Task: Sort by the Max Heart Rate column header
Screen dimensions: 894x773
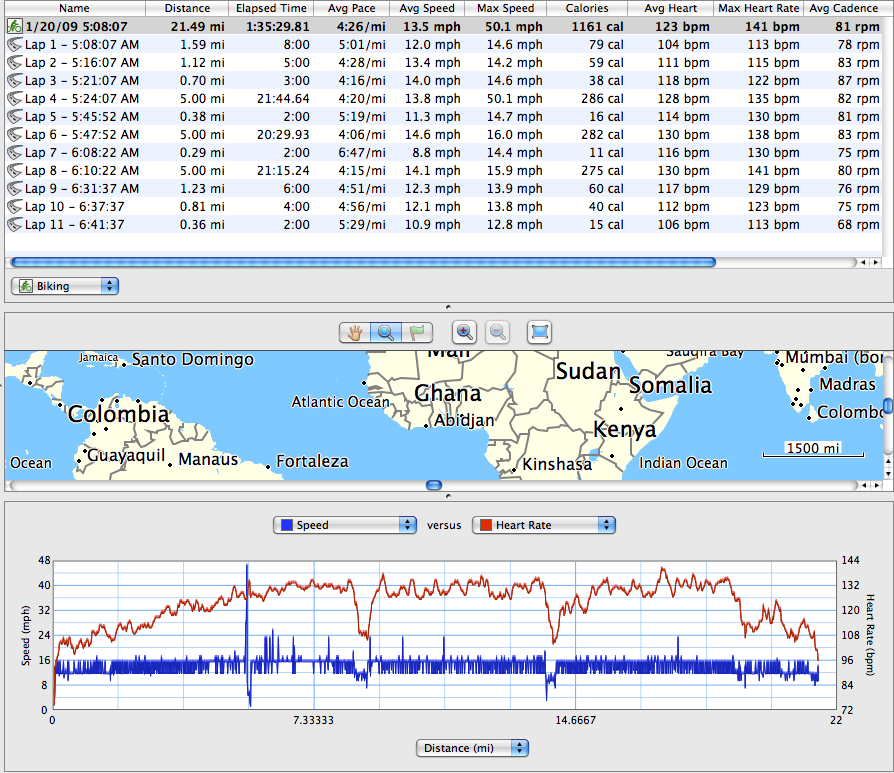Action: click(x=758, y=8)
